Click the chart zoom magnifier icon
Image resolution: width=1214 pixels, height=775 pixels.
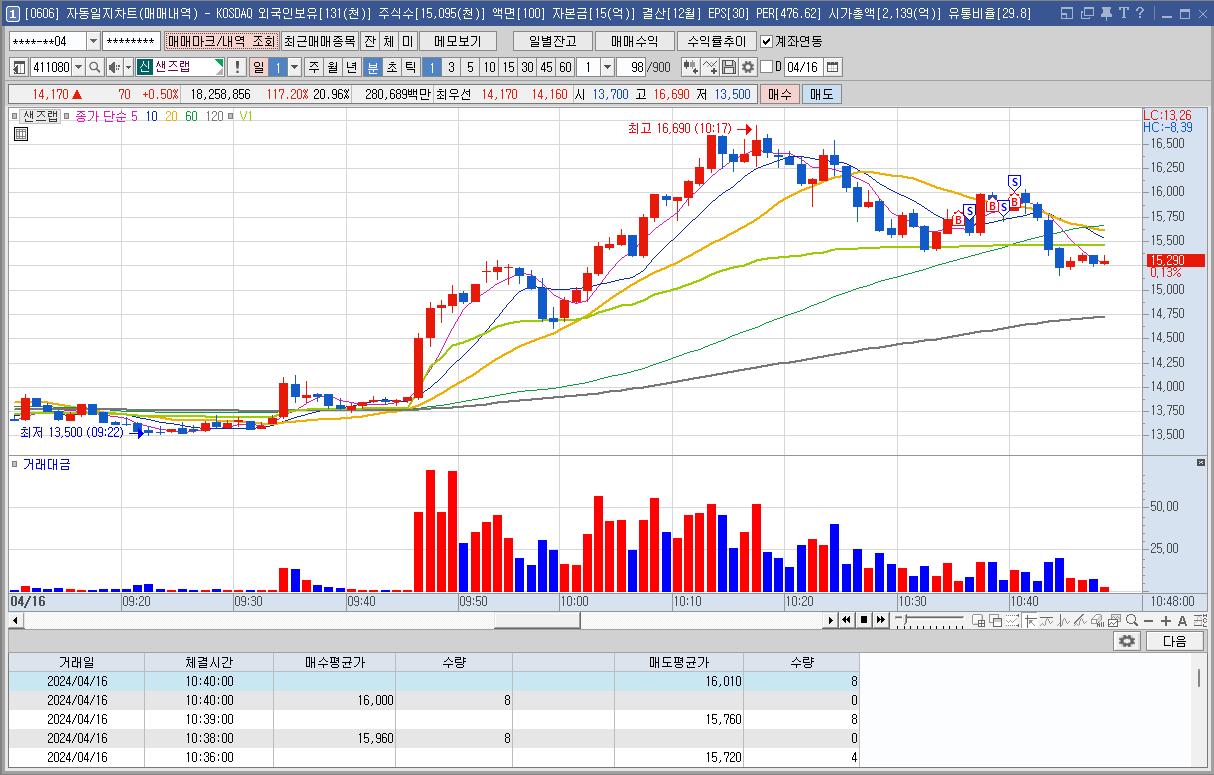pos(1132,621)
